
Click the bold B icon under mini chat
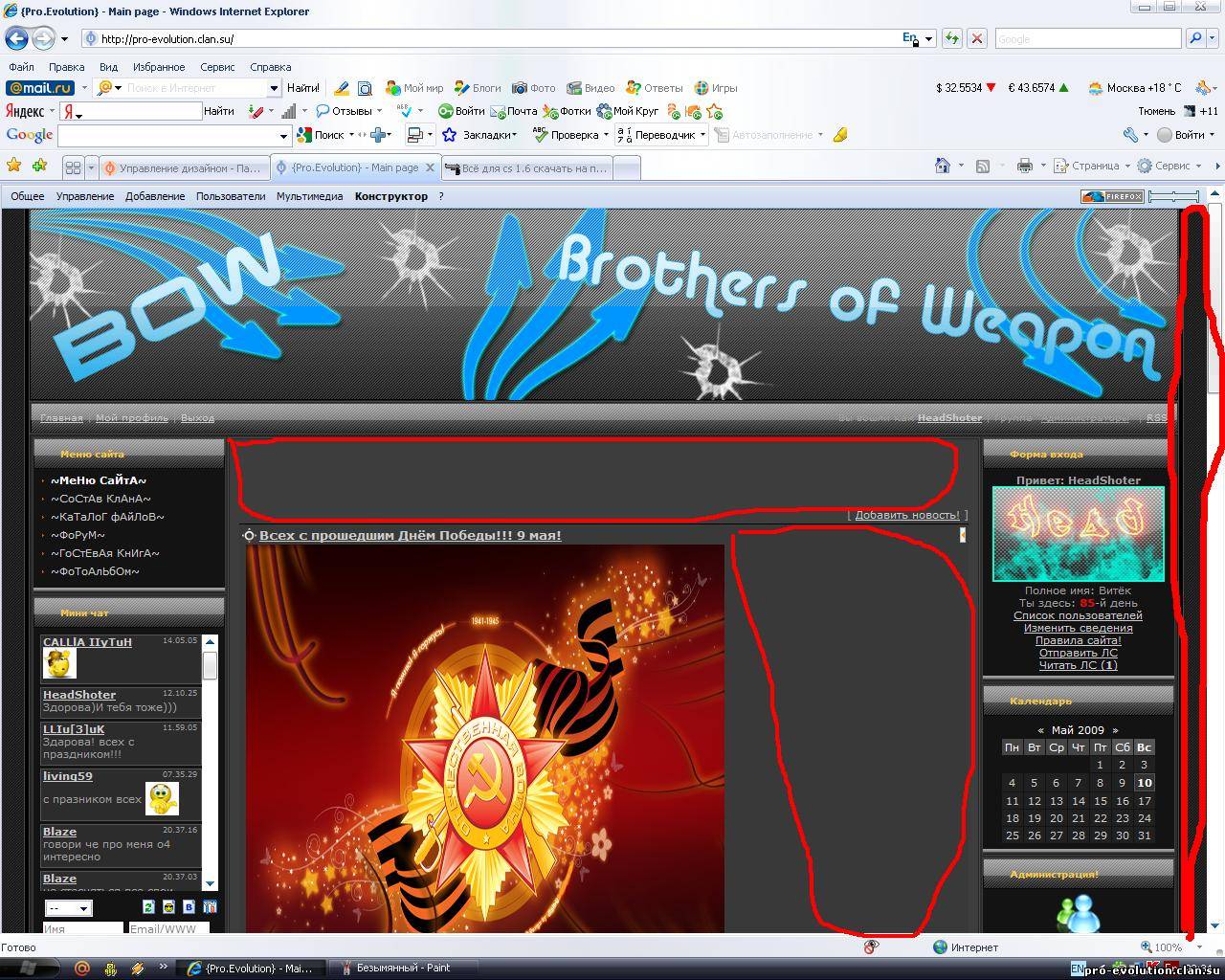tap(189, 906)
